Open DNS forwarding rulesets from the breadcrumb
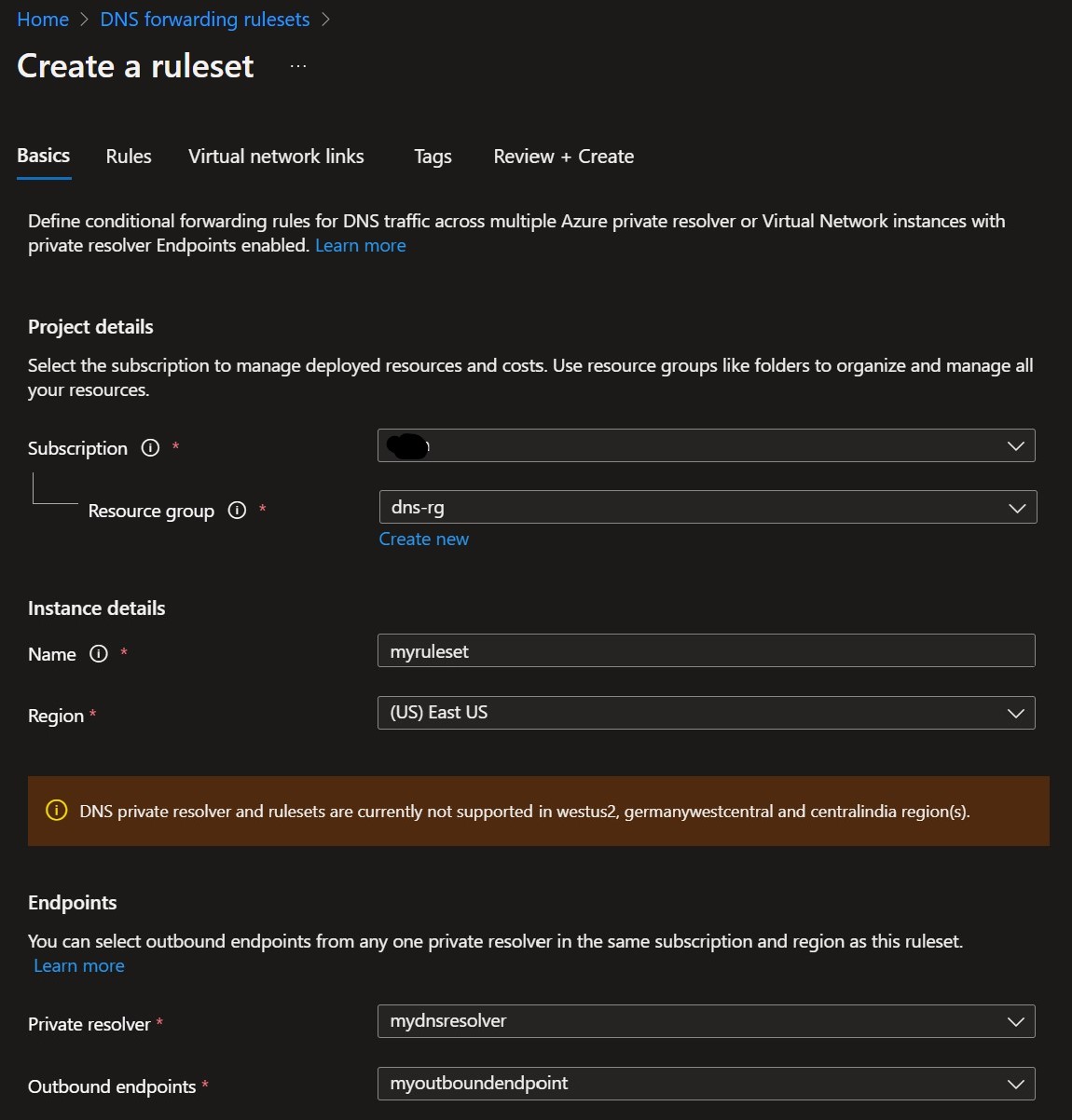1072x1120 pixels. pos(204,19)
